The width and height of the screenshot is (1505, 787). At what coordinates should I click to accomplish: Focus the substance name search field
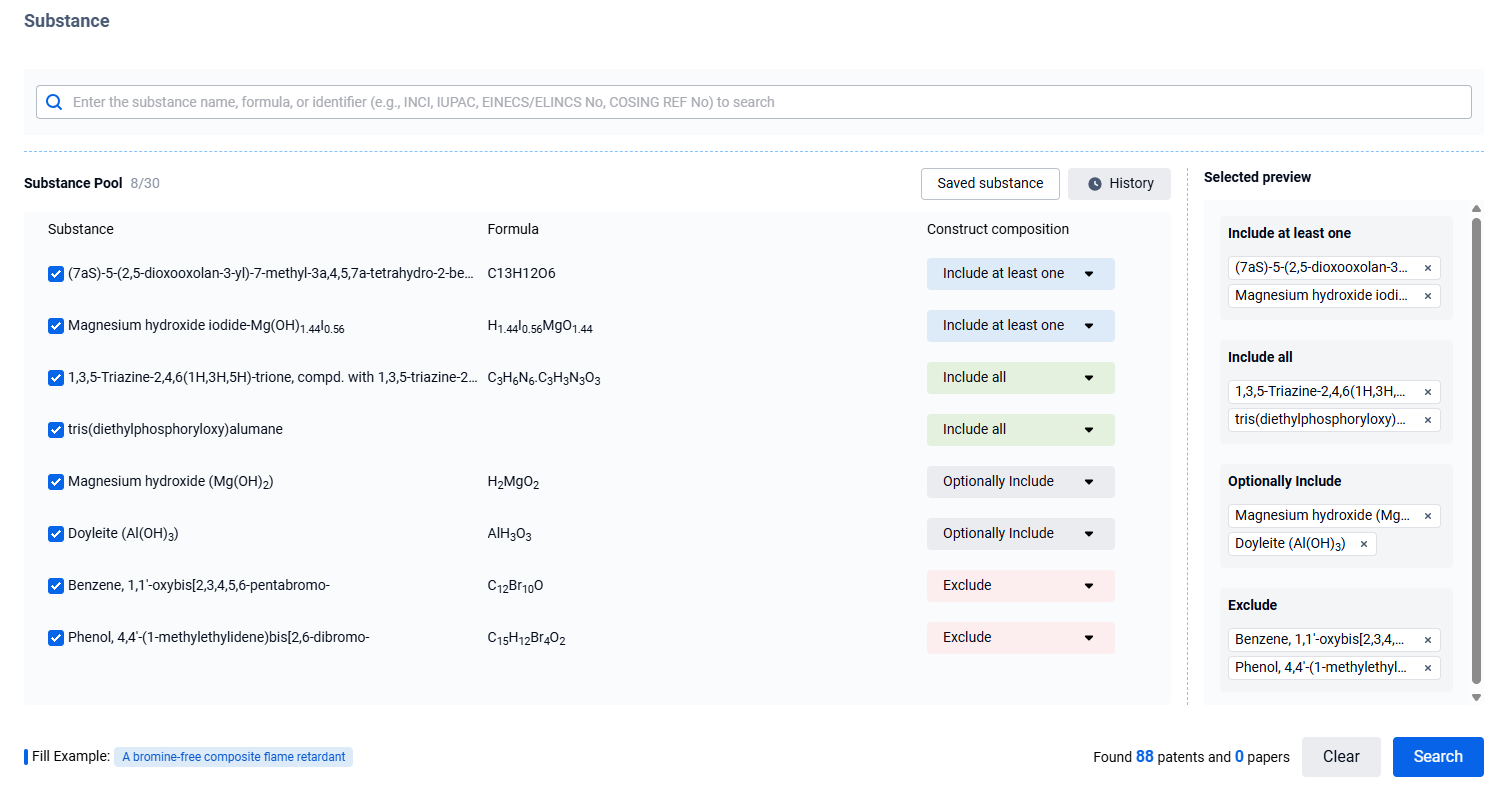(x=753, y=102)
